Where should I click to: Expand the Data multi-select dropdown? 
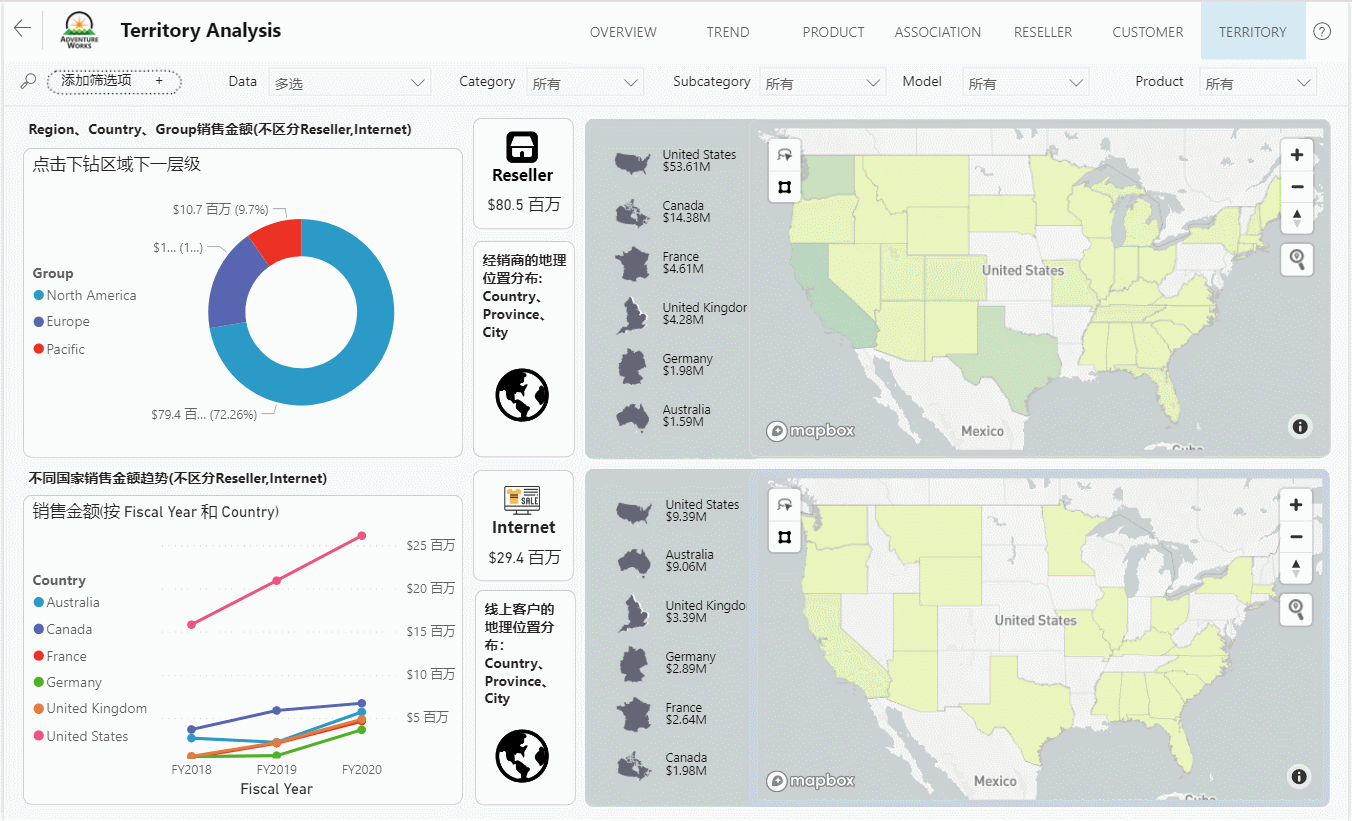click(x=350, y=83)
